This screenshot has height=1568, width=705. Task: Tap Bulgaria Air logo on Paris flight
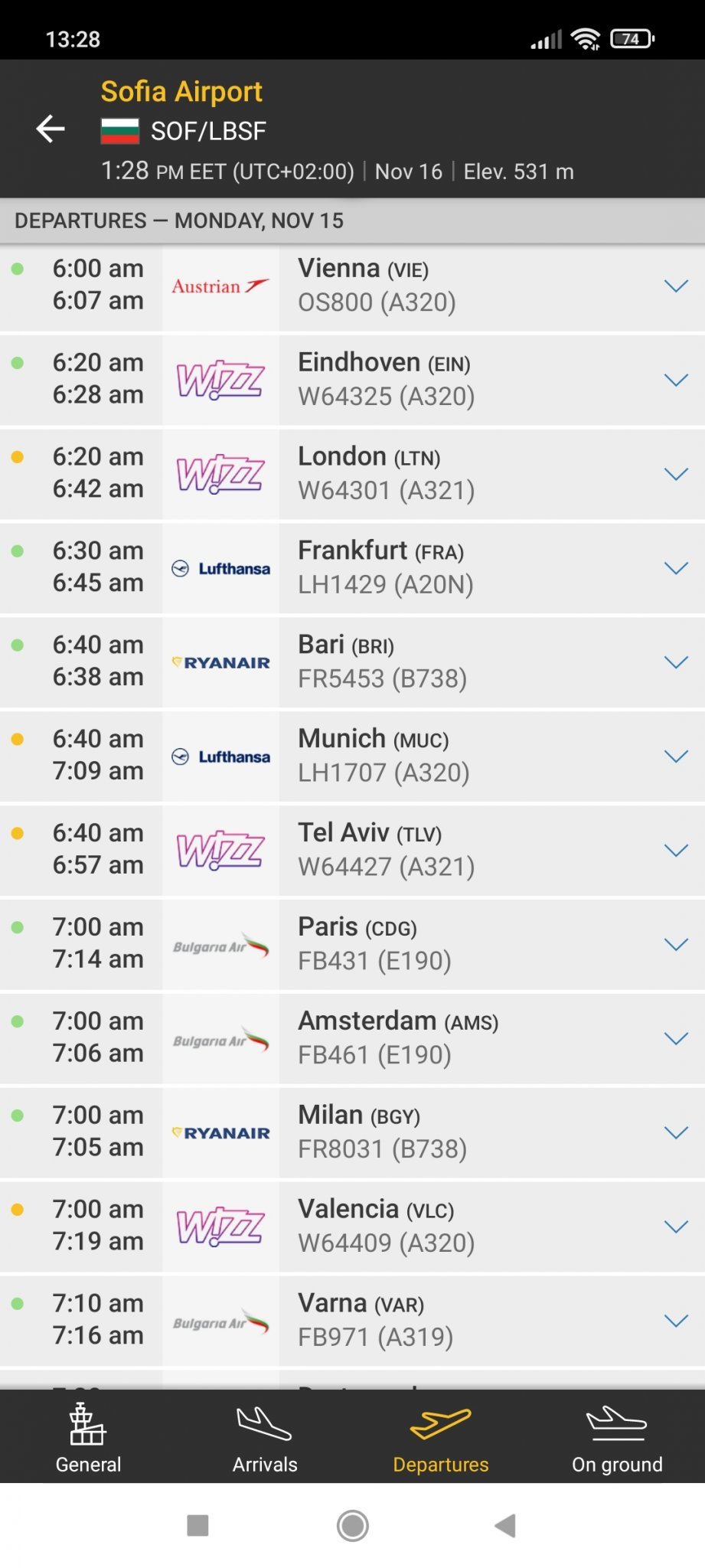coord(220,945)
